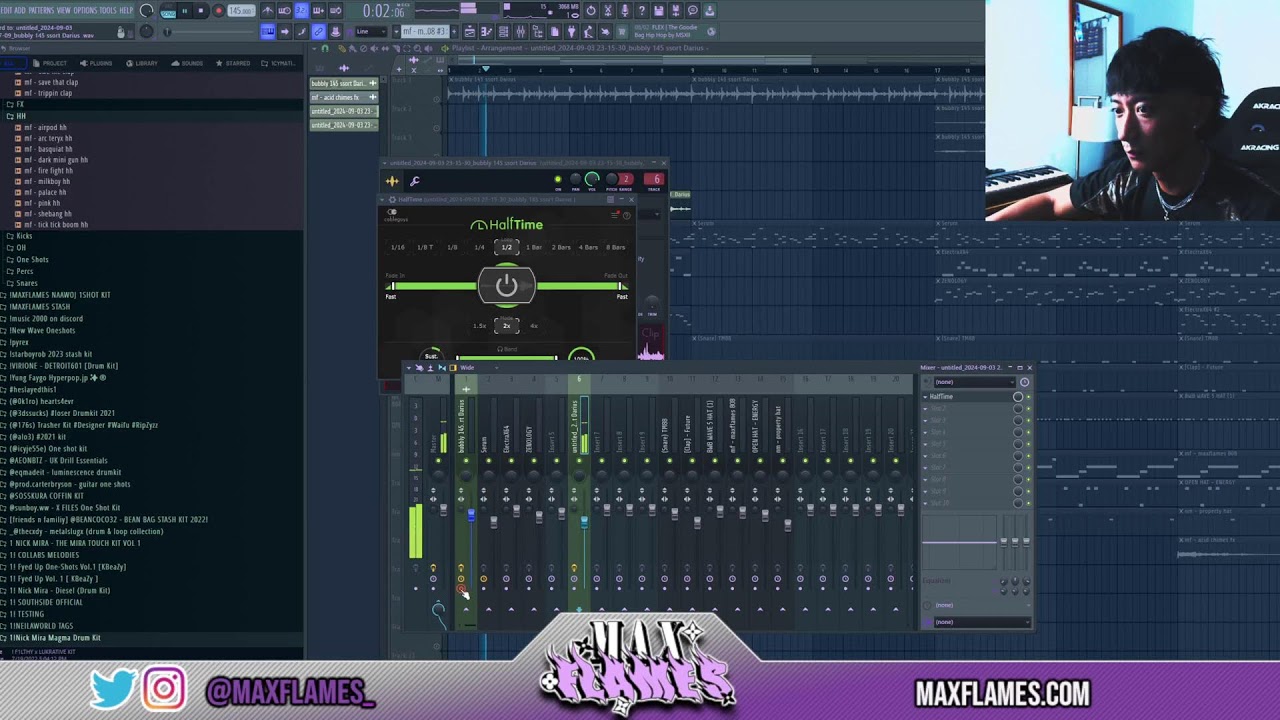Open the HalfTime wrapper gear settings
Image resolution: width=1280 pixels, height=720 pixels.
coord(391,199)
